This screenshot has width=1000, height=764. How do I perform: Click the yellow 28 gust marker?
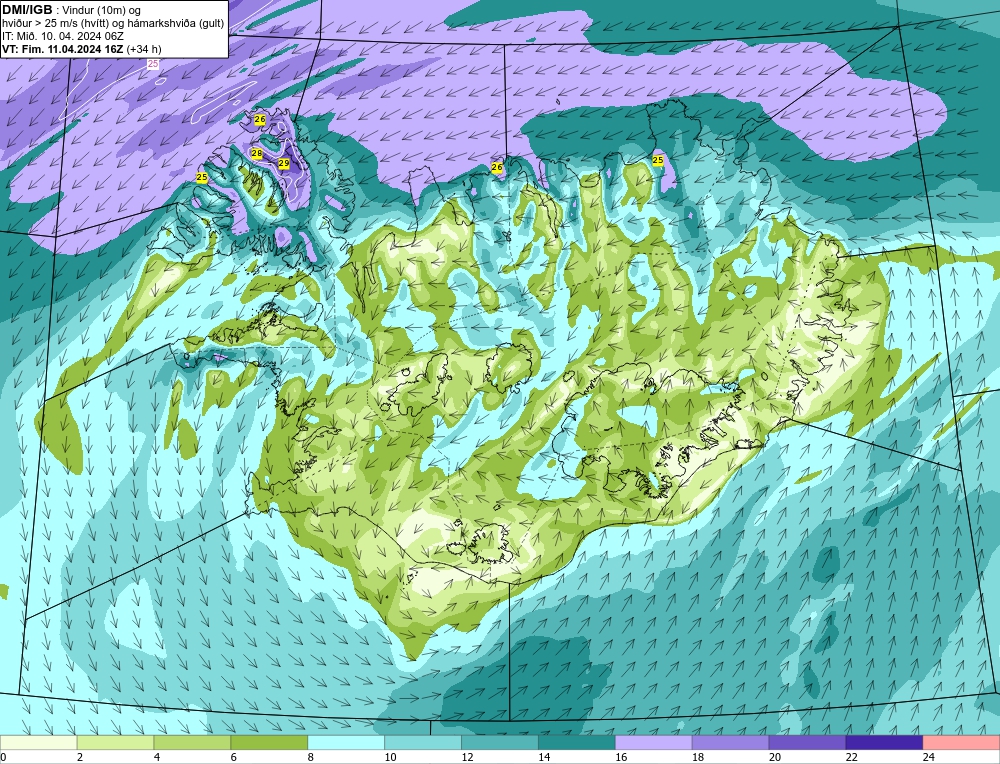click(257, 153)
